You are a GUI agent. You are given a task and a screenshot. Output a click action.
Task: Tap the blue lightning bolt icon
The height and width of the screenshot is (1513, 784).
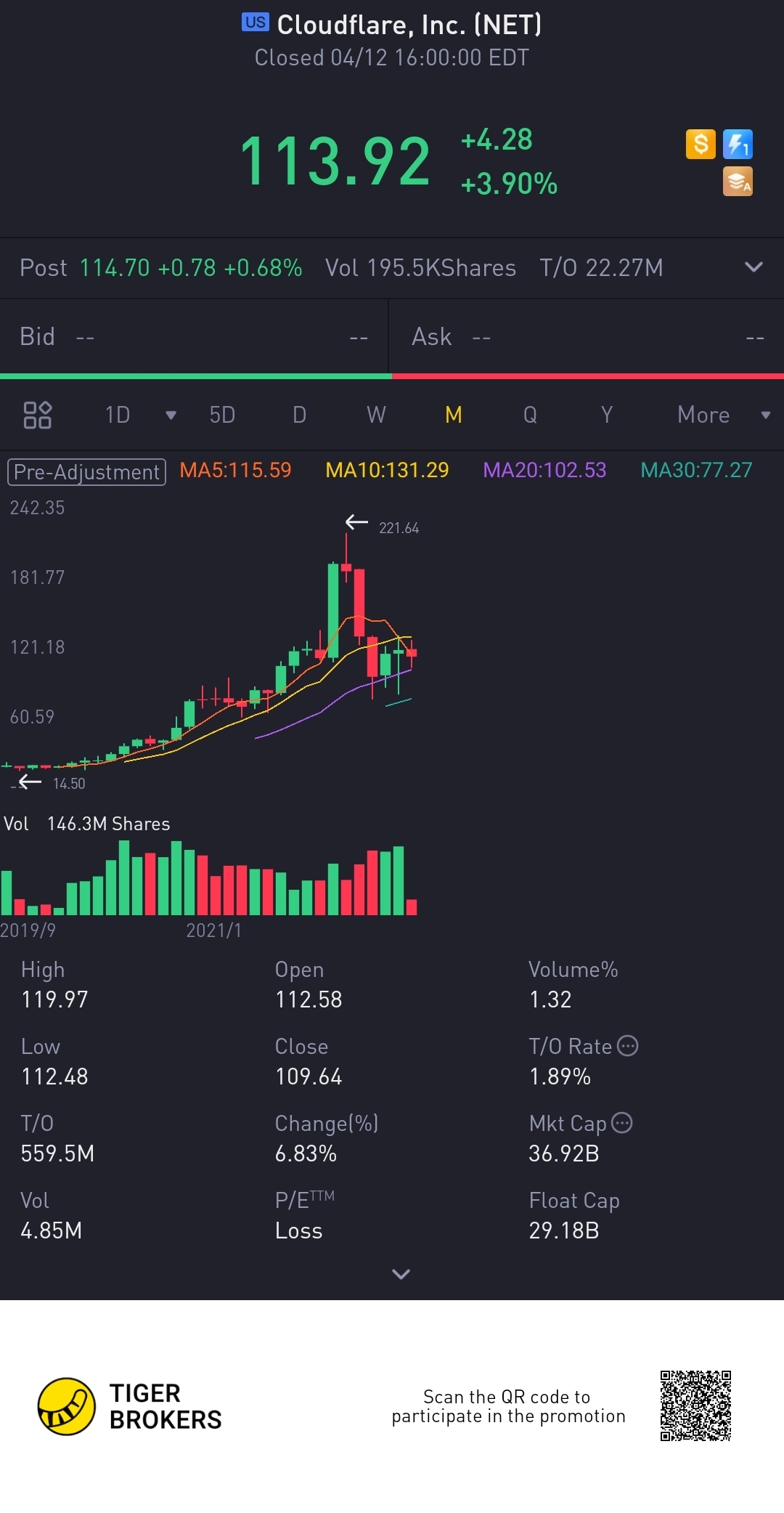click(x=738, y=144)
